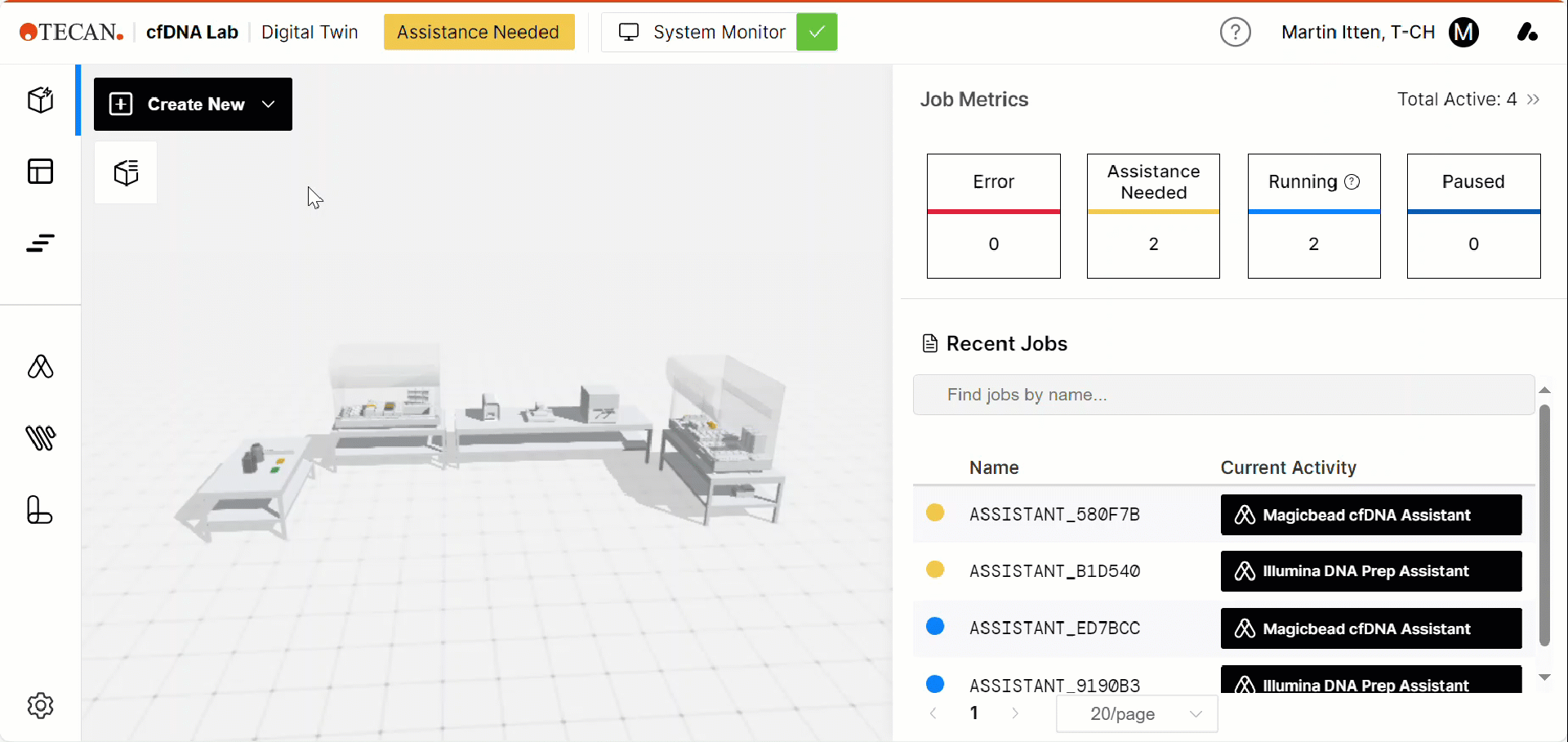
Task: Select the timeline bars icon in sidebar
Action: point(40,243)
